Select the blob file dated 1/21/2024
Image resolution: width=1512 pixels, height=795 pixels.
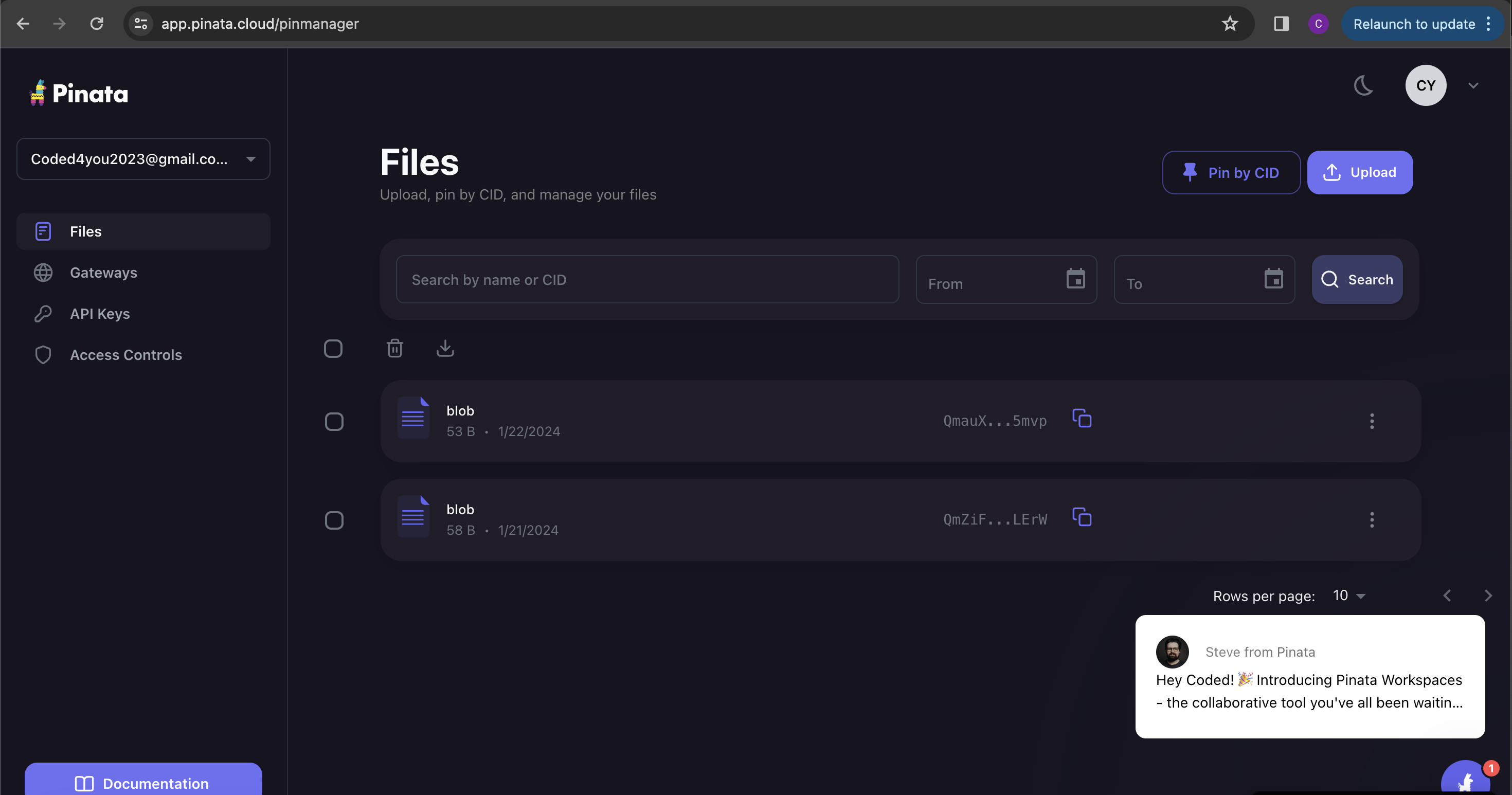(x=334, y=520)
